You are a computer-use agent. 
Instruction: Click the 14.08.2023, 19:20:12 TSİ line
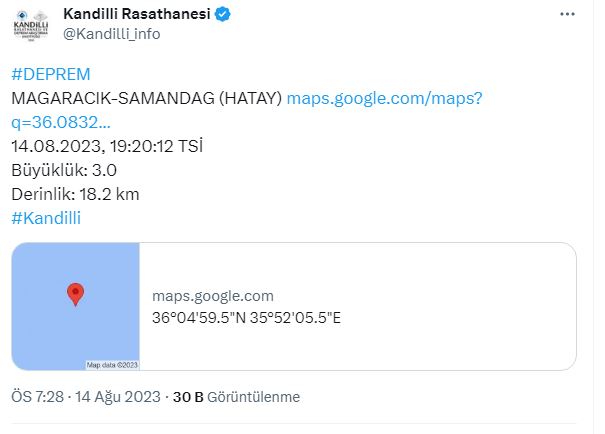click(x=107, y=146)
